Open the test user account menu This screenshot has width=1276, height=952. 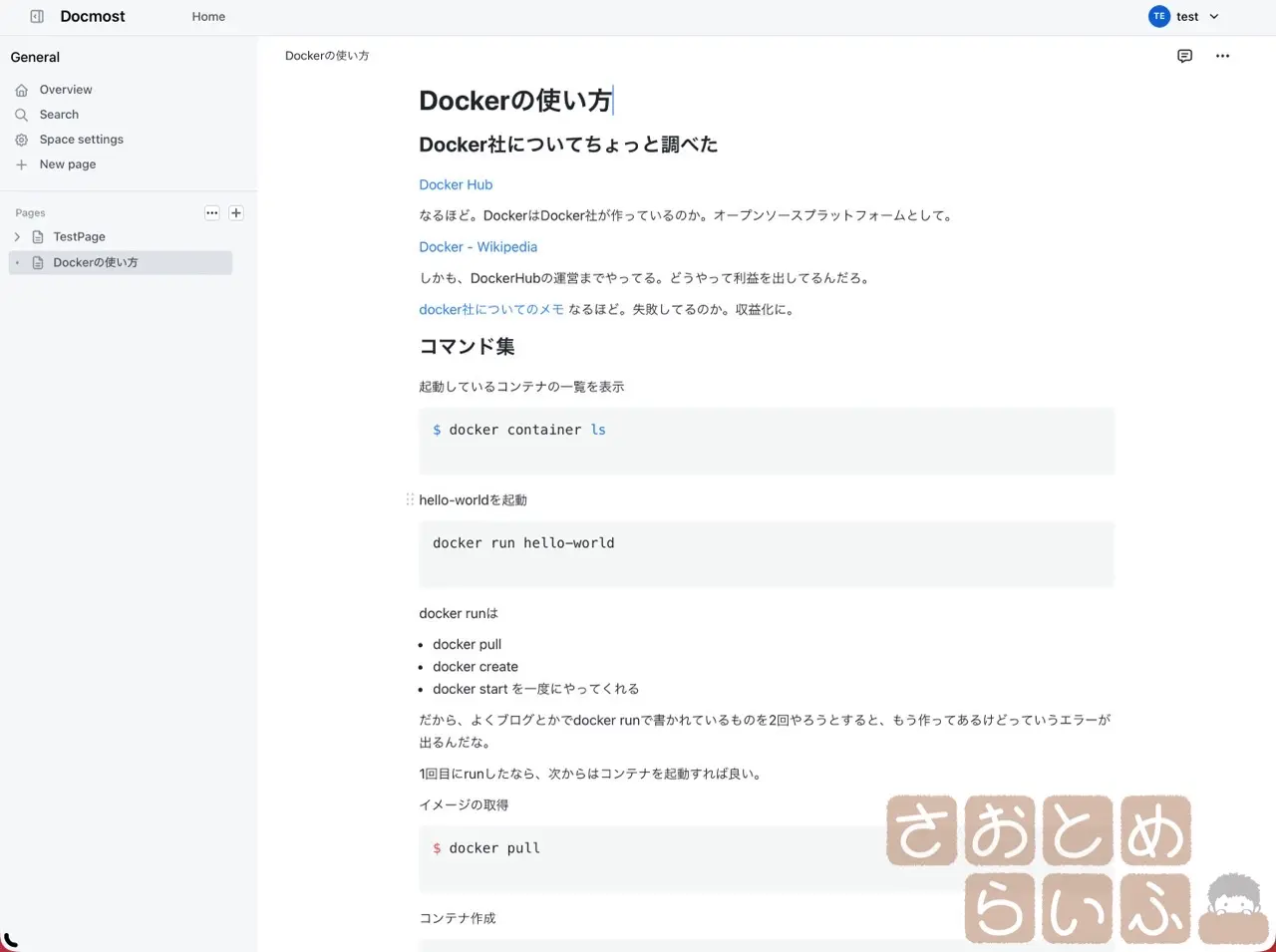tap(1184, 17)
